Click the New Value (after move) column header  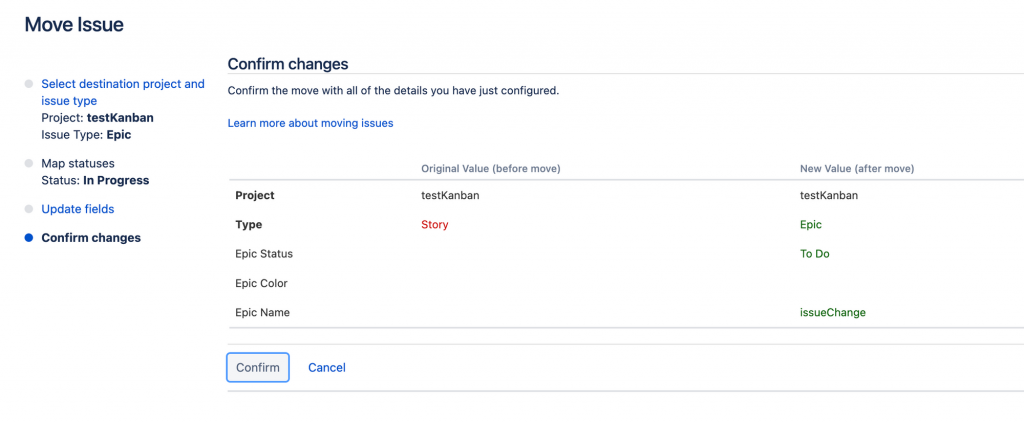coord(857,168)
